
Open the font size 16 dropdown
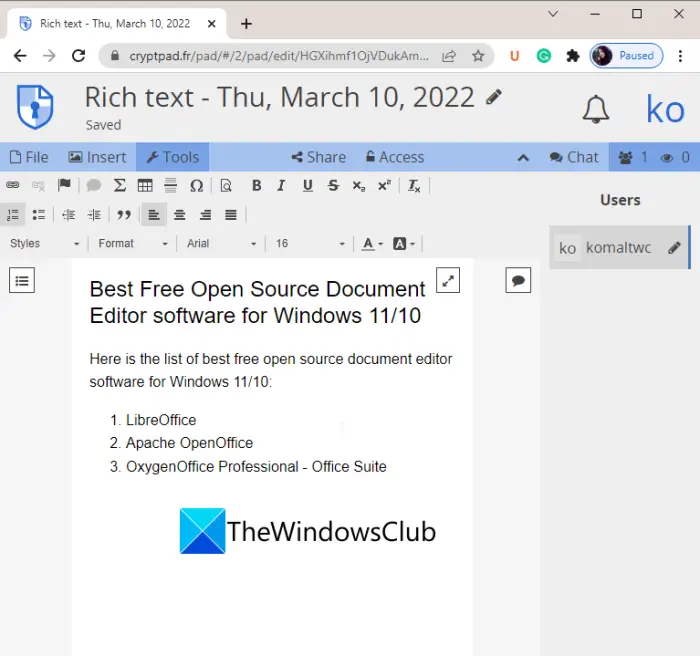310,243
